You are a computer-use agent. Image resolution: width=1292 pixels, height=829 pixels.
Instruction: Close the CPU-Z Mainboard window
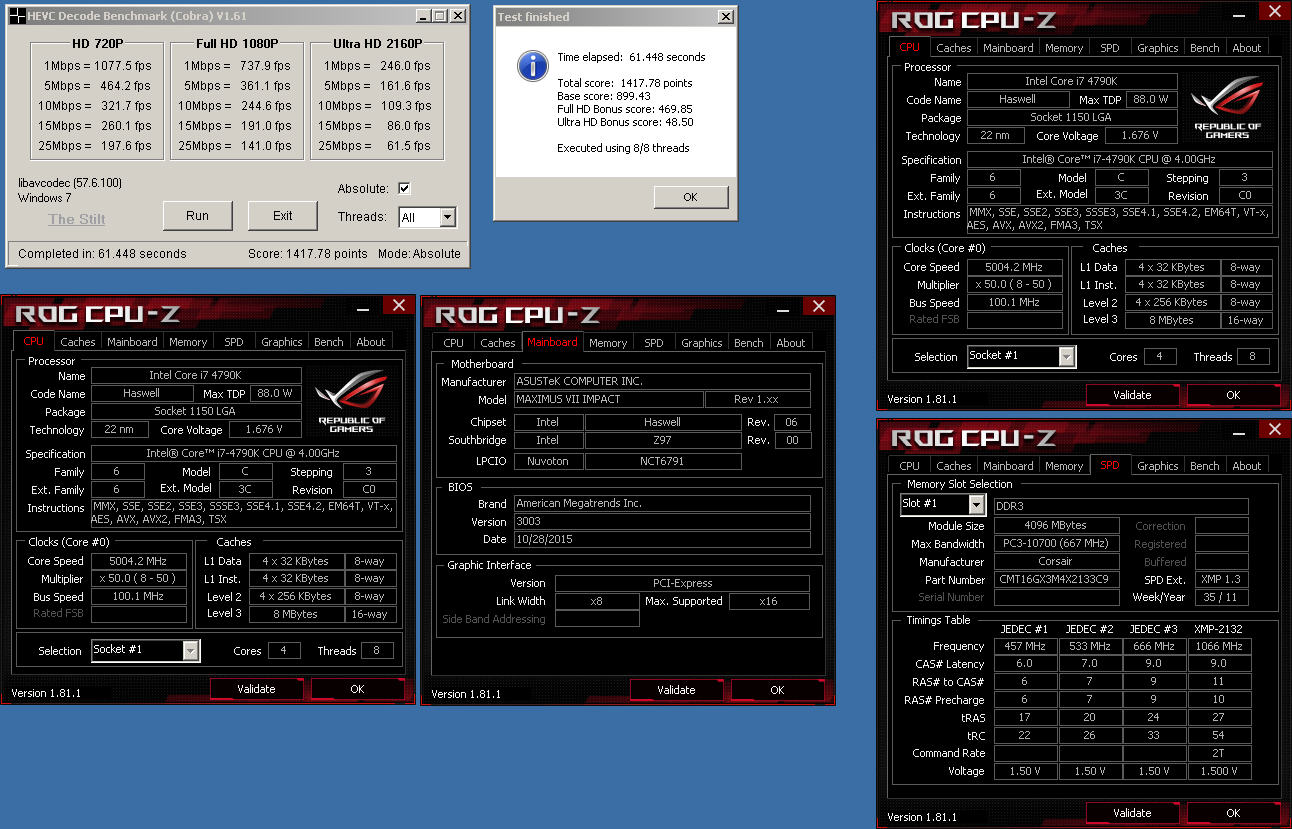click(819, 306)
